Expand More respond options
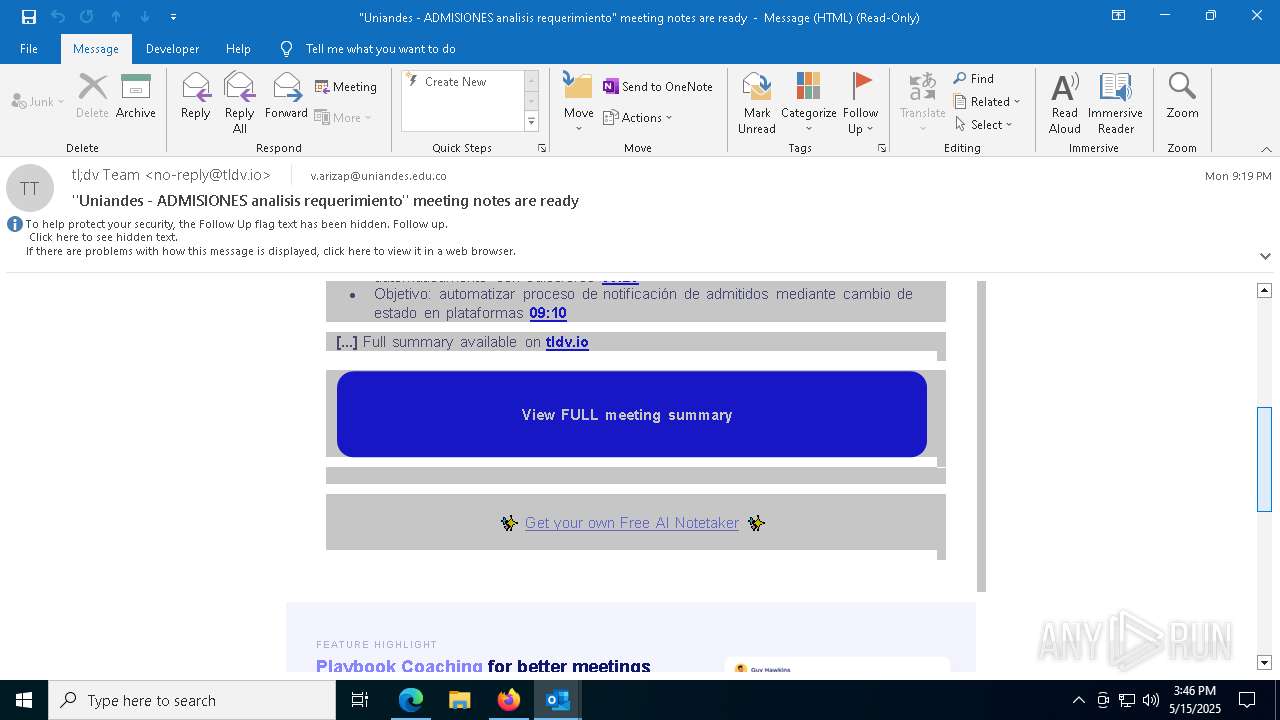Viewport: 1280px width, 720px height. 343,117
